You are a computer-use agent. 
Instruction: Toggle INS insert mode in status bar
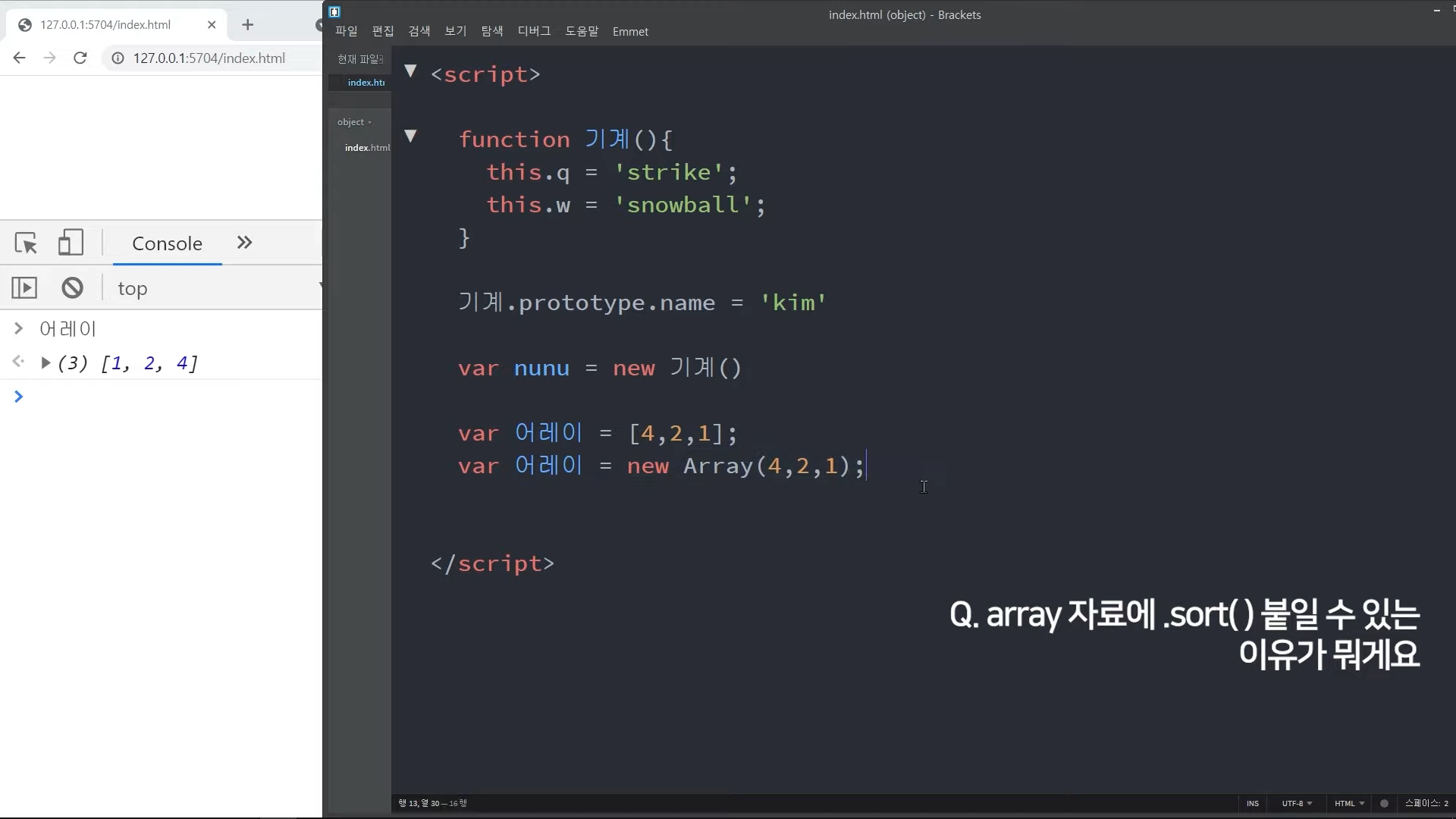tap(1253, 803)
